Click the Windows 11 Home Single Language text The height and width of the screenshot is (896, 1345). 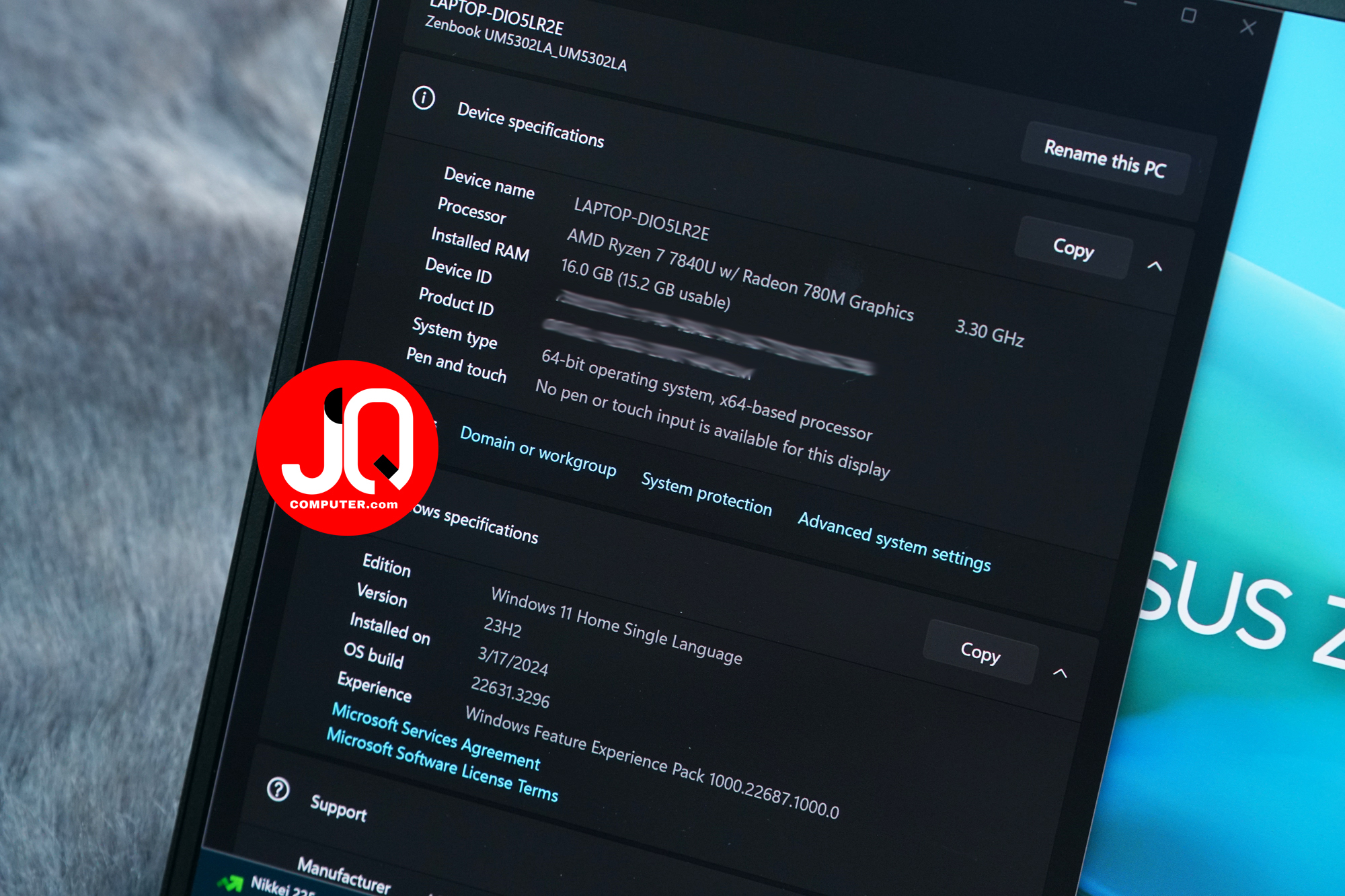click(x=617, y=625)
